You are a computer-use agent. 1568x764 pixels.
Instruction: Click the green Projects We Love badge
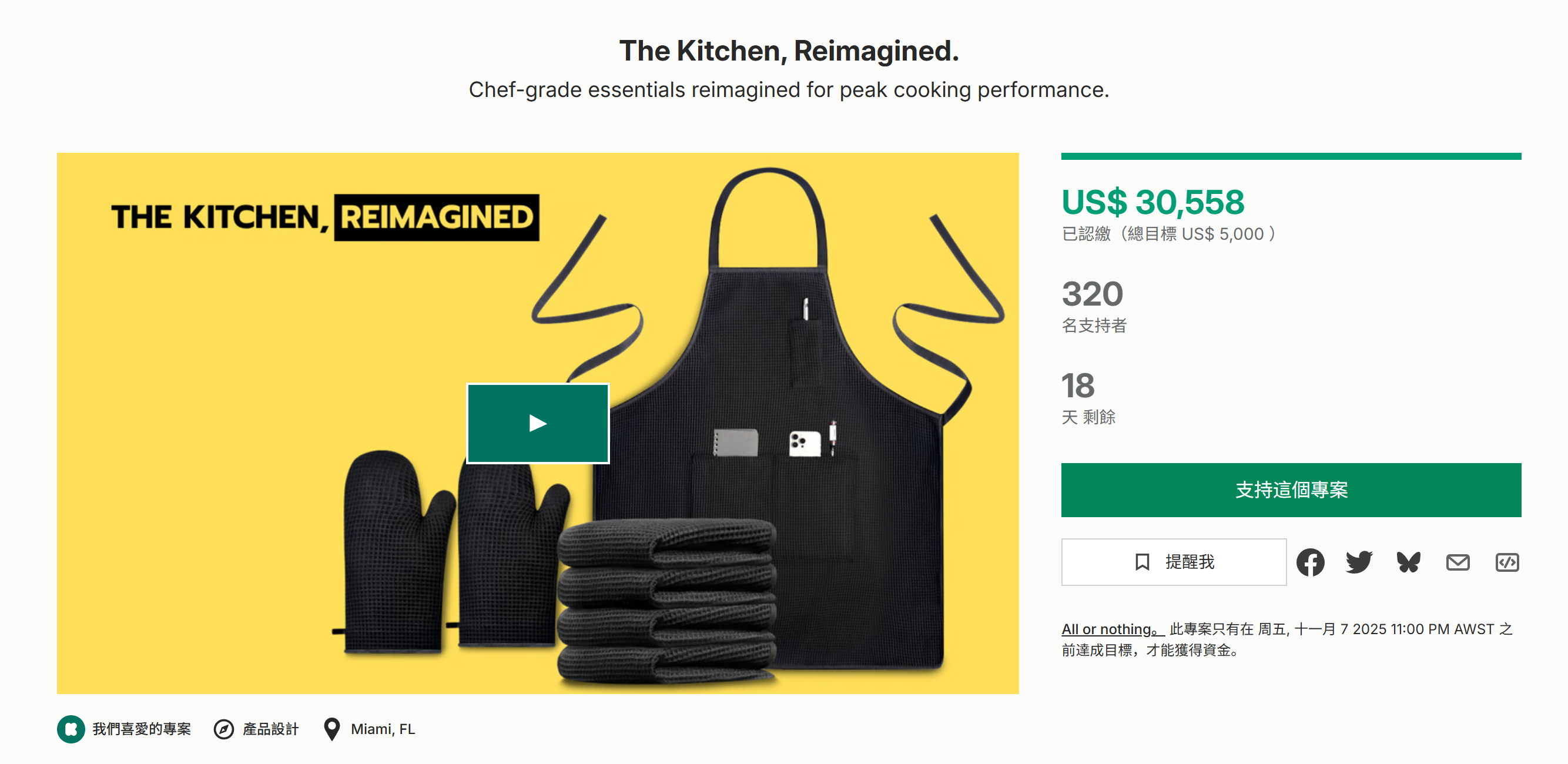point(71,729)
